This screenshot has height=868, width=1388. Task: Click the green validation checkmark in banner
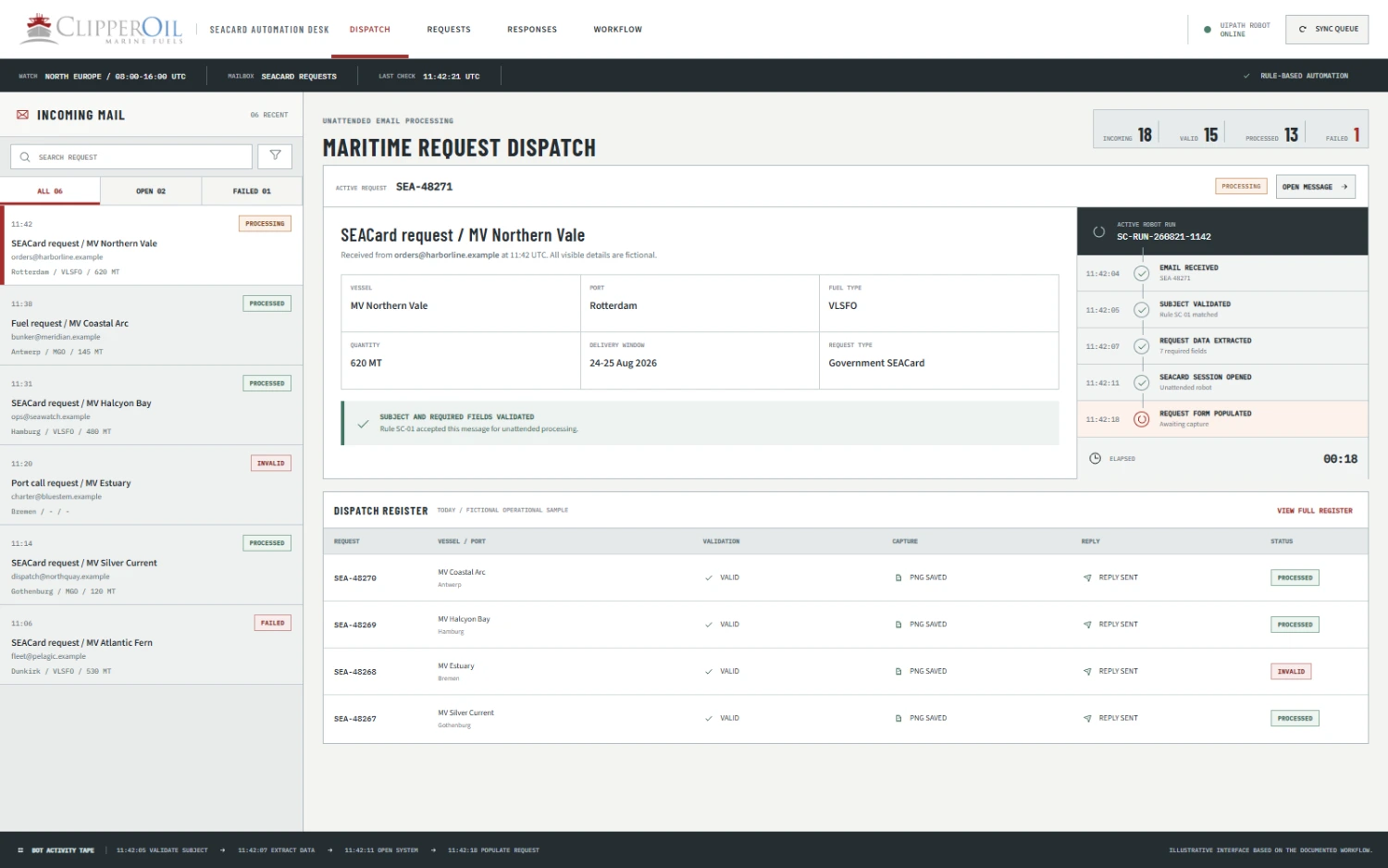[364, 424]
